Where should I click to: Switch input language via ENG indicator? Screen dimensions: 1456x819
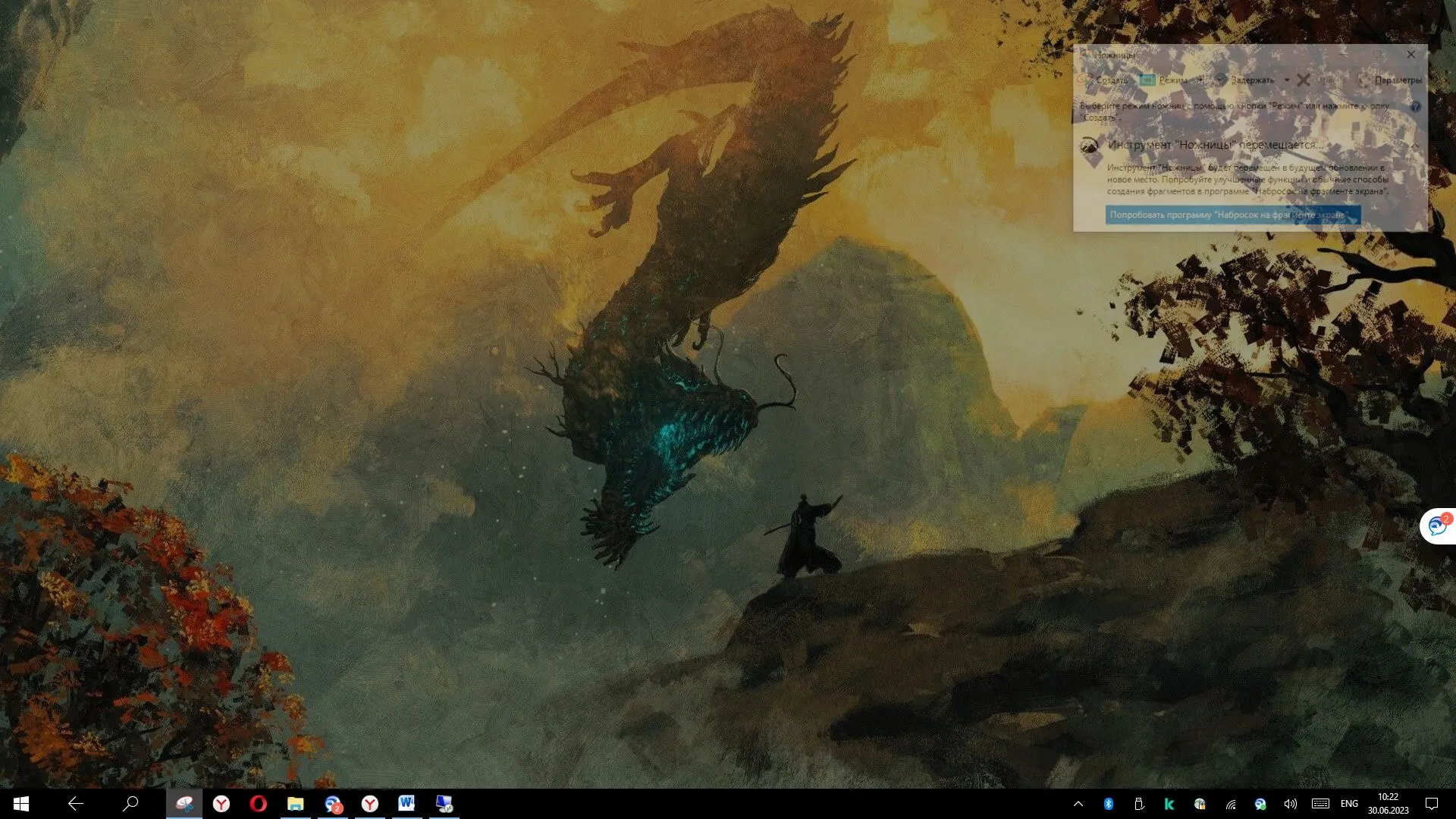click(1349, 804)
